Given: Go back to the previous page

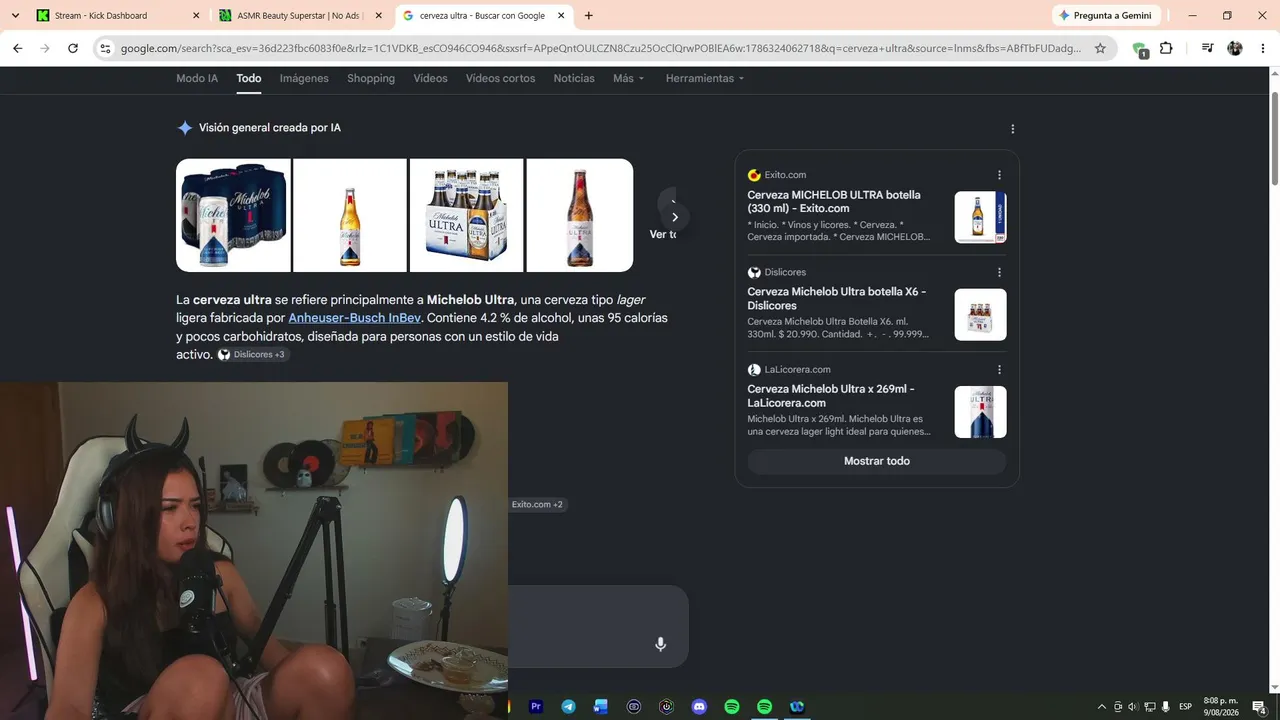Looking at the screenshot, I should (x=18, y=48).
